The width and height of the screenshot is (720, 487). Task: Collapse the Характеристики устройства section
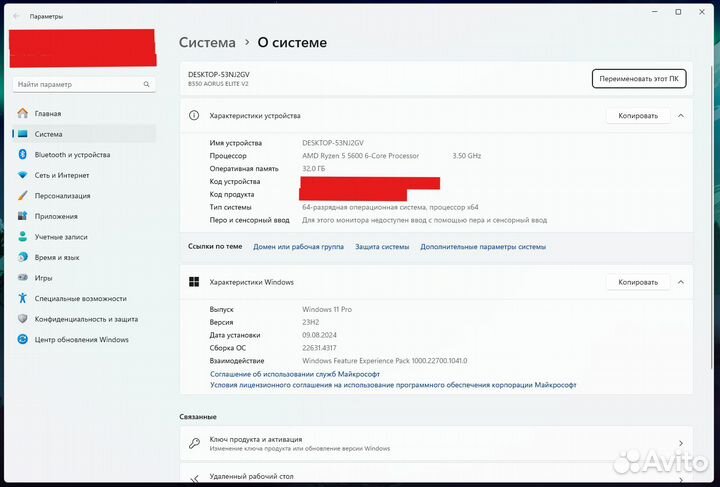pyautogui.click(x=681, y=116)
